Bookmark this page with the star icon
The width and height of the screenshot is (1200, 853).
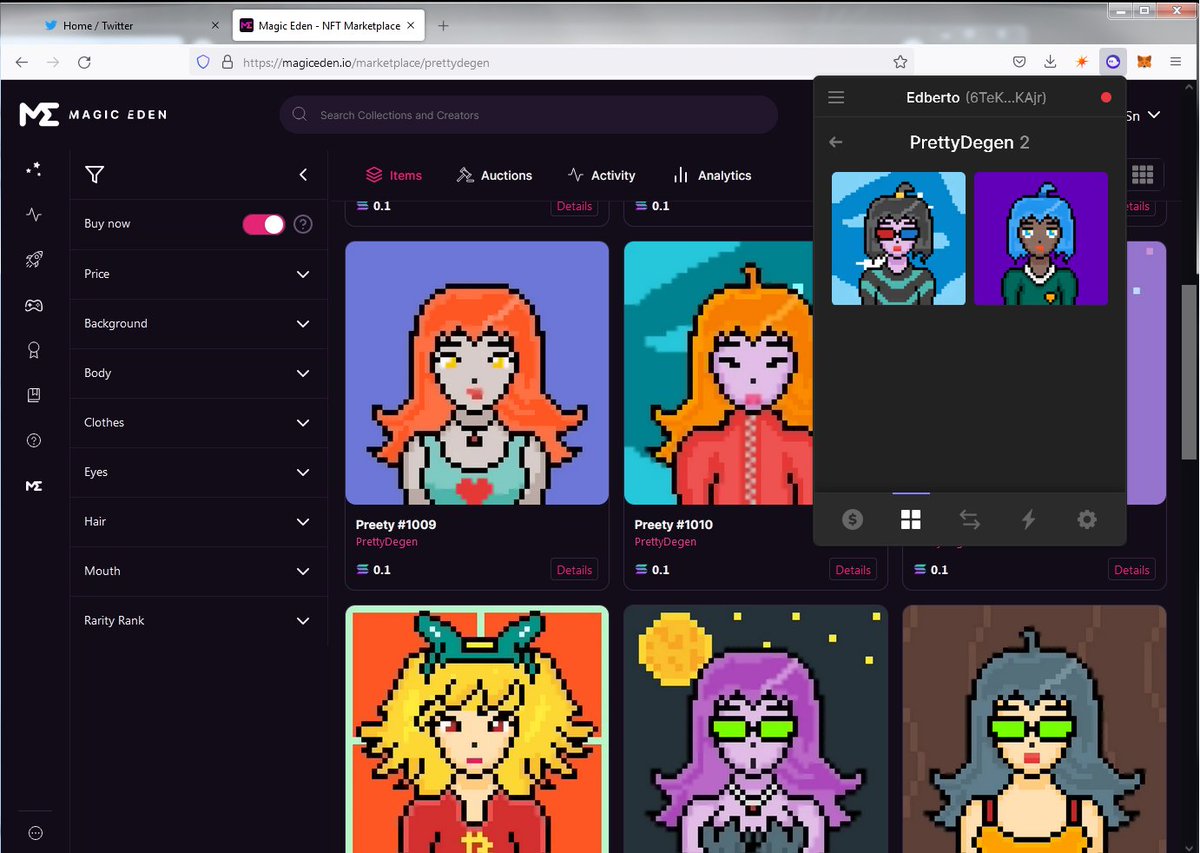click(x=900, y=62)
